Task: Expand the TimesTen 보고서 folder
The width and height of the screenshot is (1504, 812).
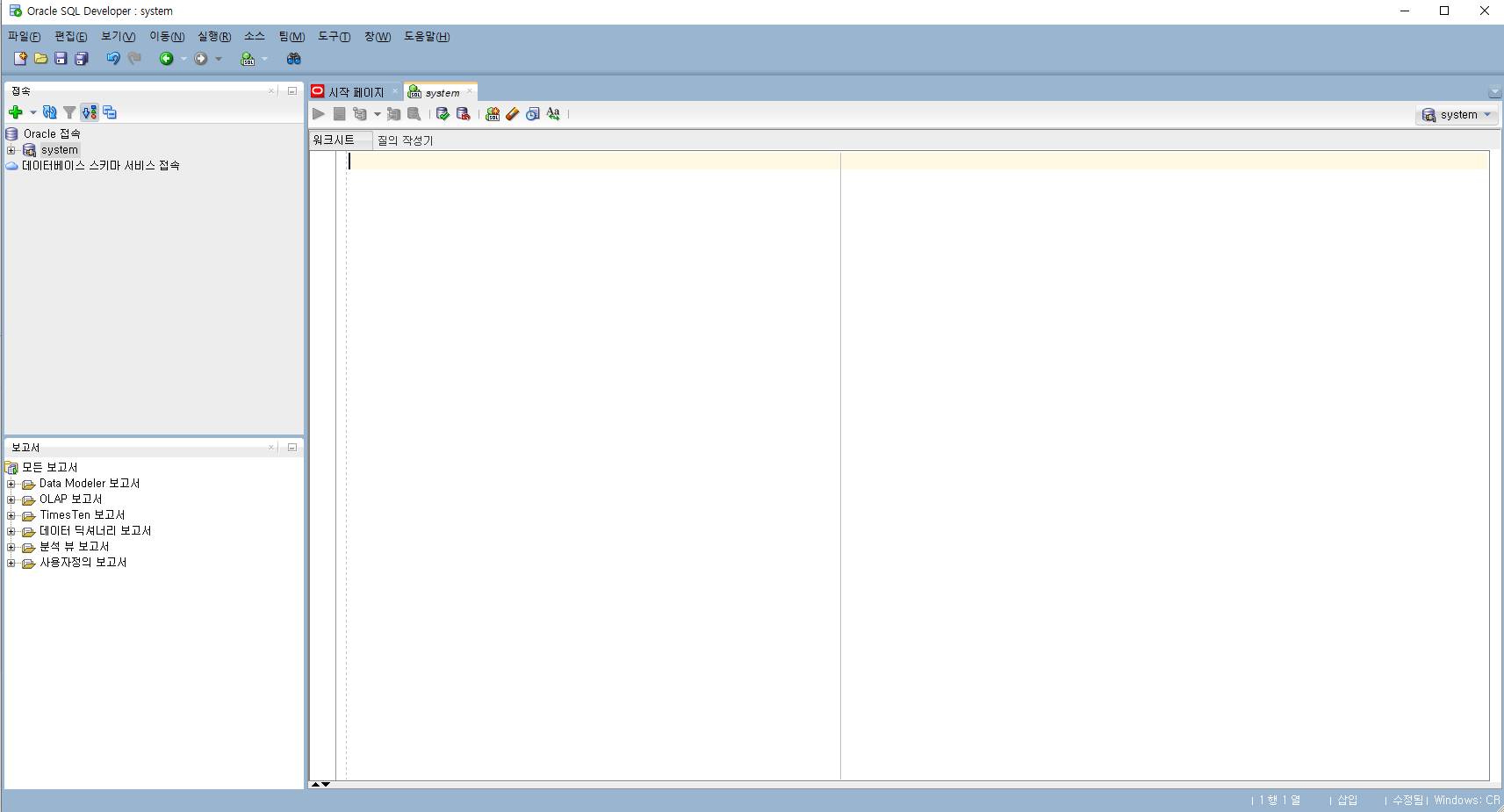Action: 11,515
